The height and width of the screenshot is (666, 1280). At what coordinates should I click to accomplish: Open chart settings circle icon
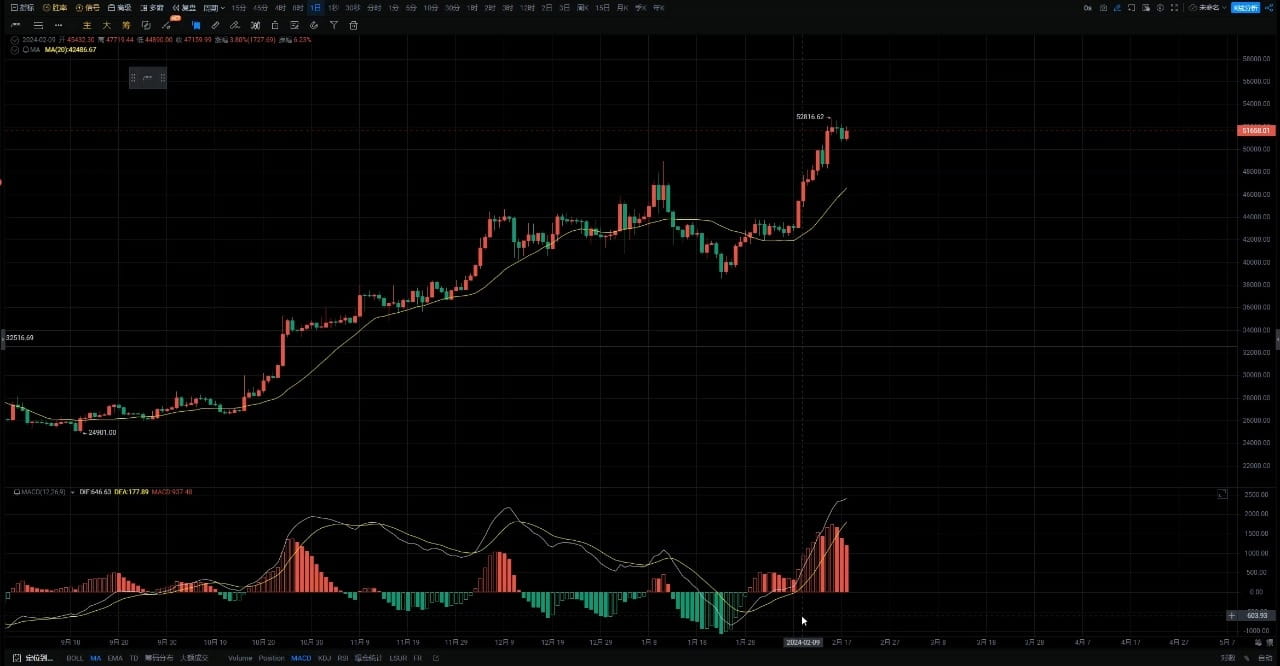point(1160,8)
